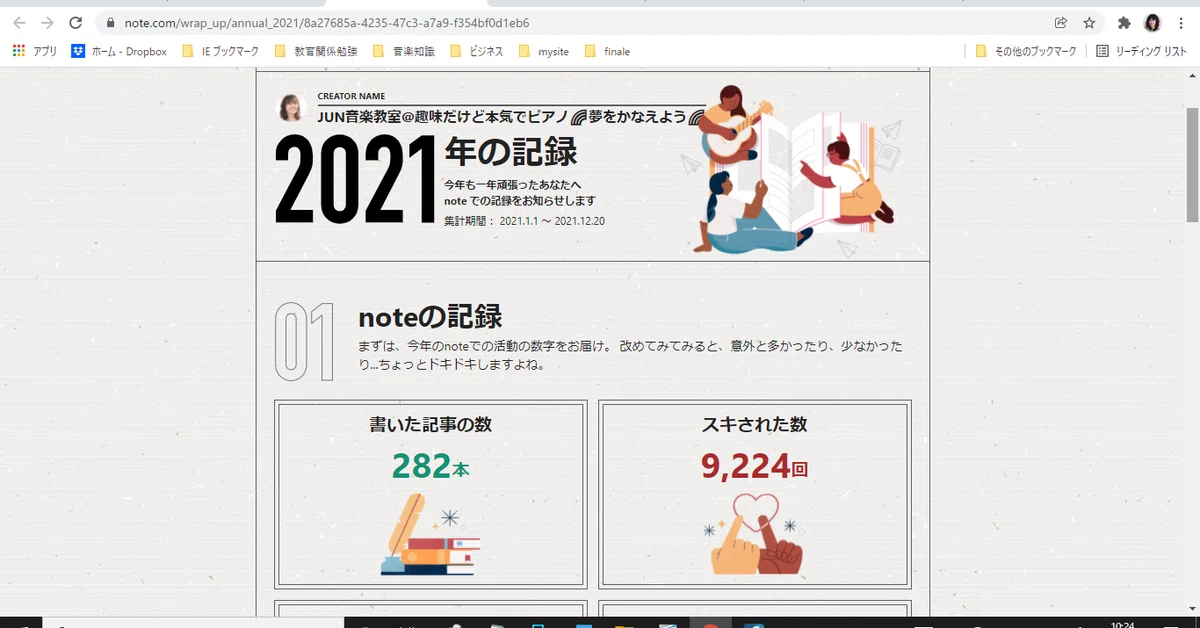Open the IE ブックマーク folder
The width and height of the screenshot is (1200, 628).
(x=220, y=51)
